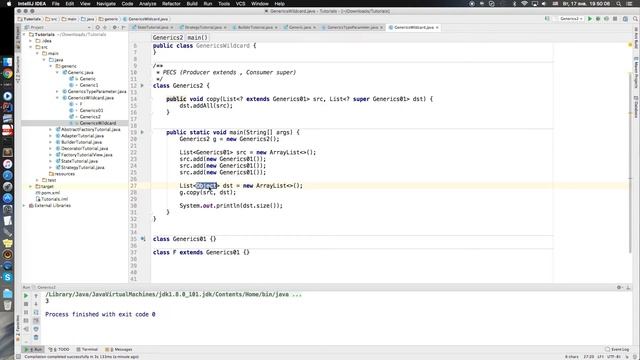Switch to GenericsTypeParameter.java editor tab

click(353, 27)
